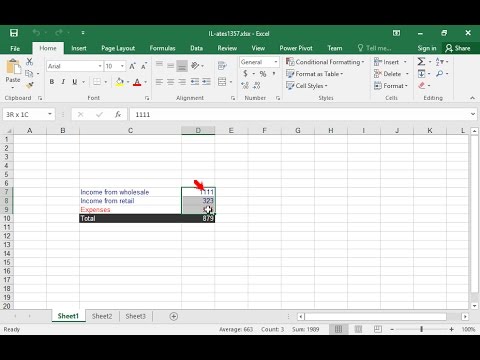Click the zoom slider handle

coord(421,329)
